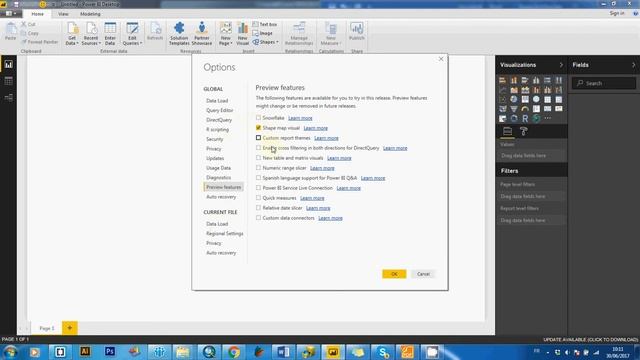Open Skype from the taskbar
The image size is (640, 360).
click(382, 352)
